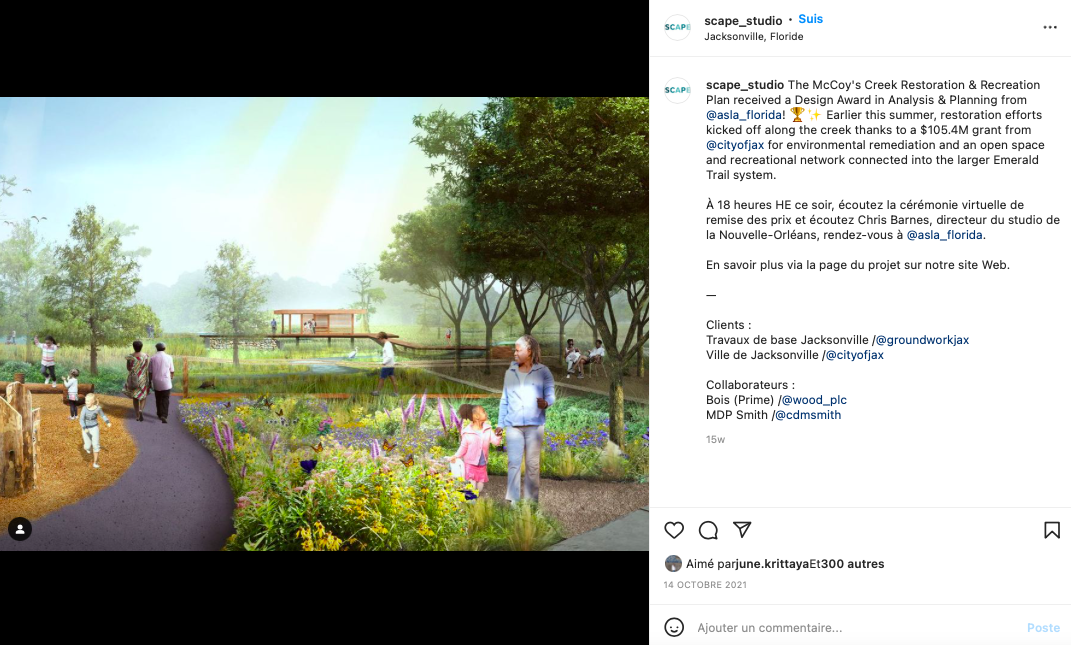
Task: Visit the @cityofjax mention in the grant sentence
Action: 735,145
